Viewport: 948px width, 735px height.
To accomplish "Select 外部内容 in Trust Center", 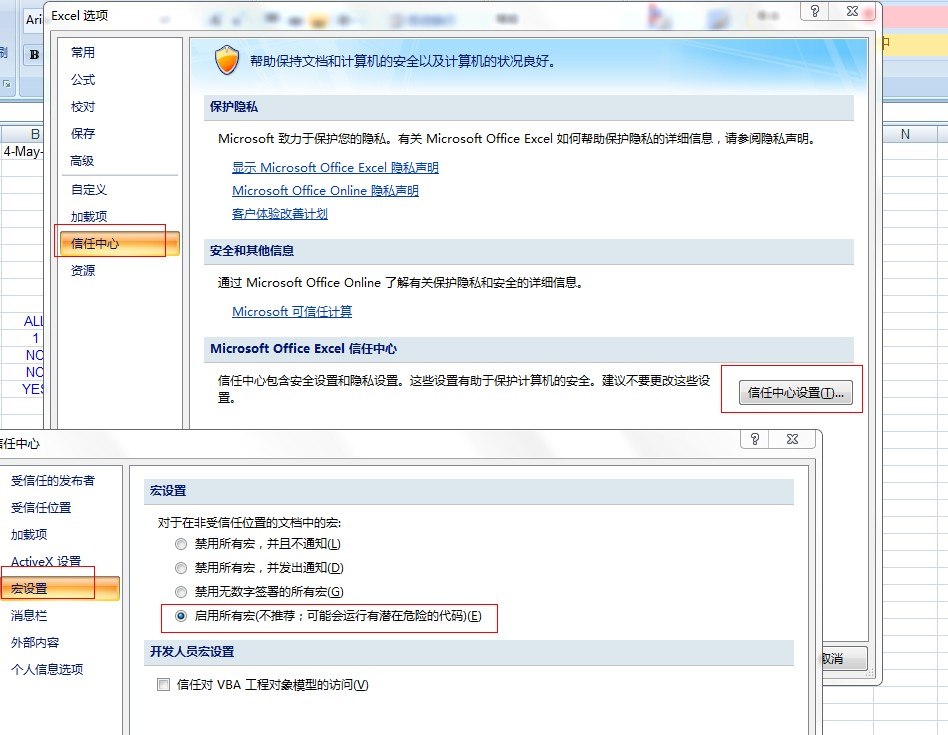I will pos(35,643).
